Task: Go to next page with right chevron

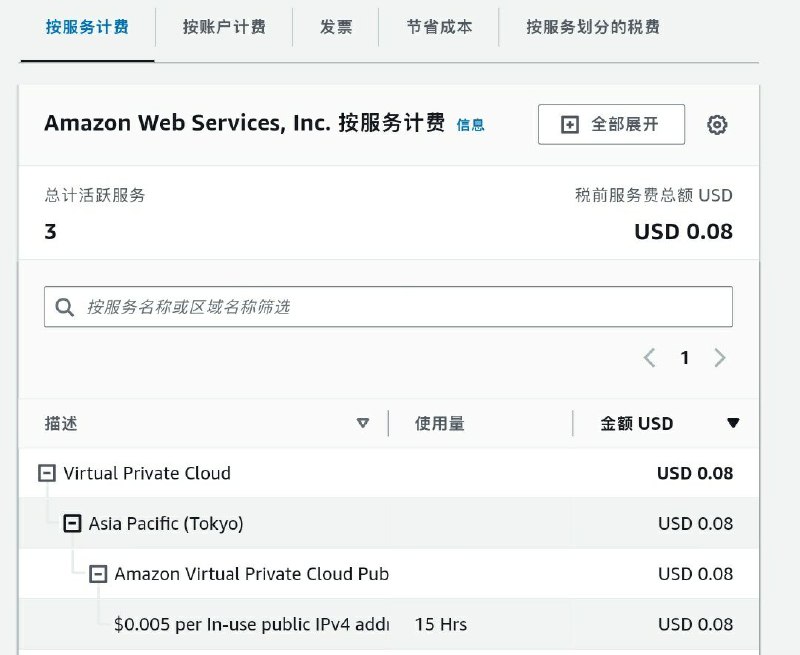Action: [720, 358]
